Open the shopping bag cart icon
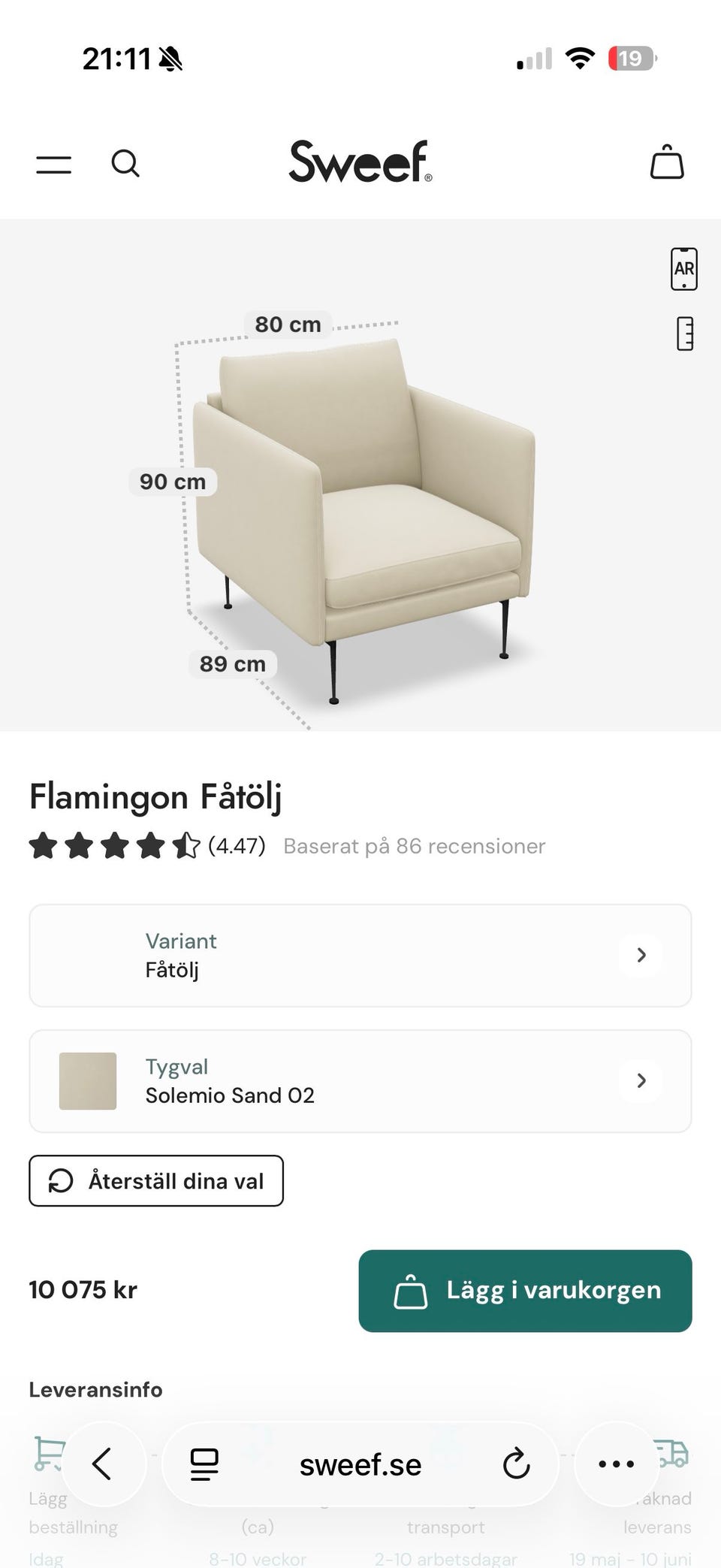This screenshot has height=1568, width=721. [x=666, y=162]
